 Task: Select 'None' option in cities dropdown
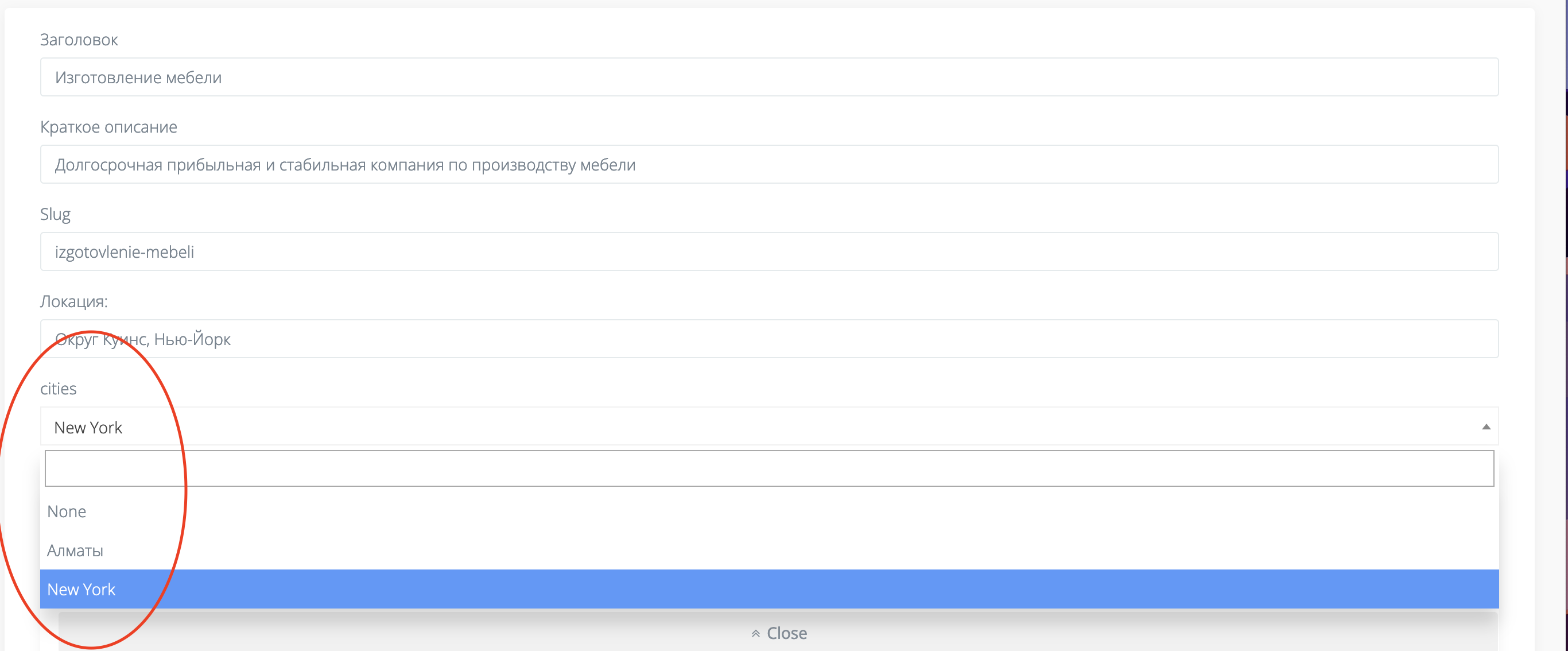coord(66,510)
